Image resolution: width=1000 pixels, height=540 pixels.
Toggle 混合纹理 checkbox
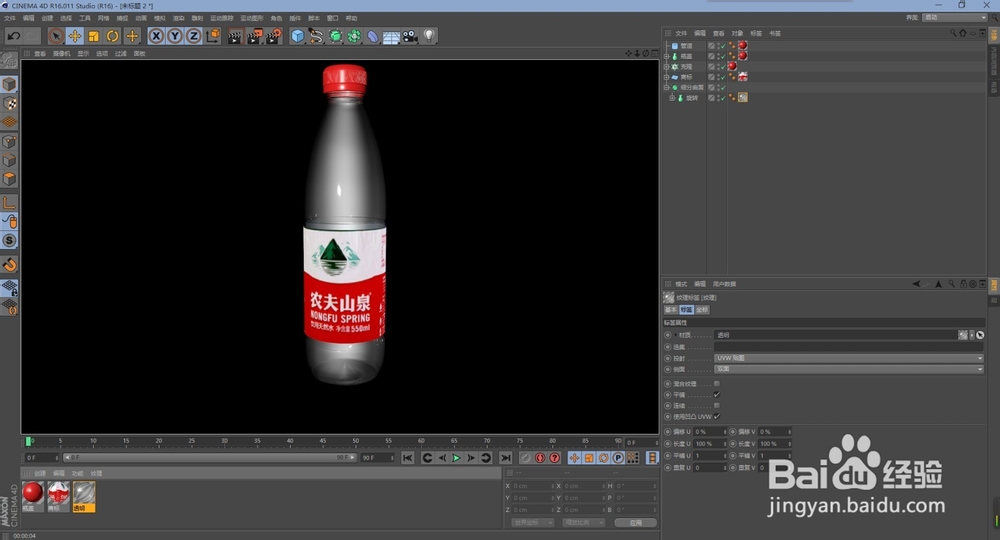point(717,384)
